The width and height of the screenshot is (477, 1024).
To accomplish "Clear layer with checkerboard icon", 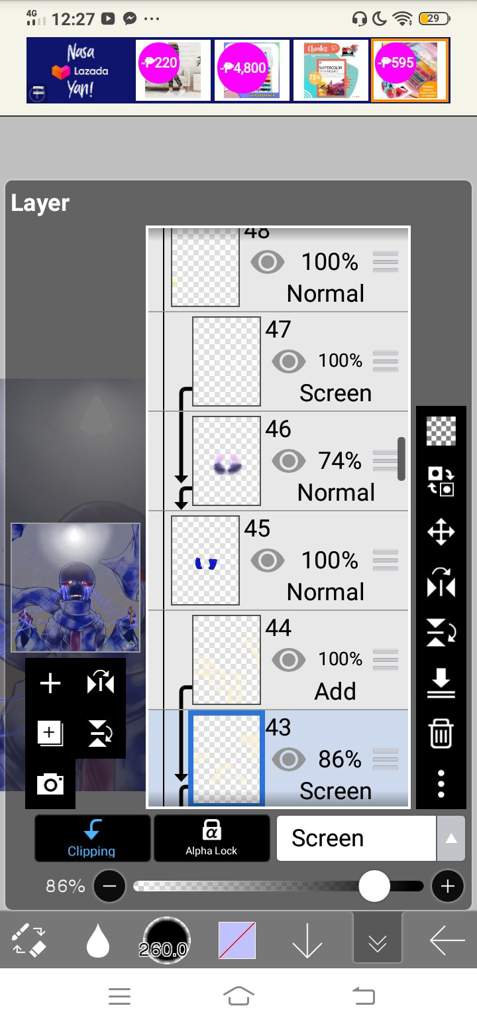I will point(441,431).
